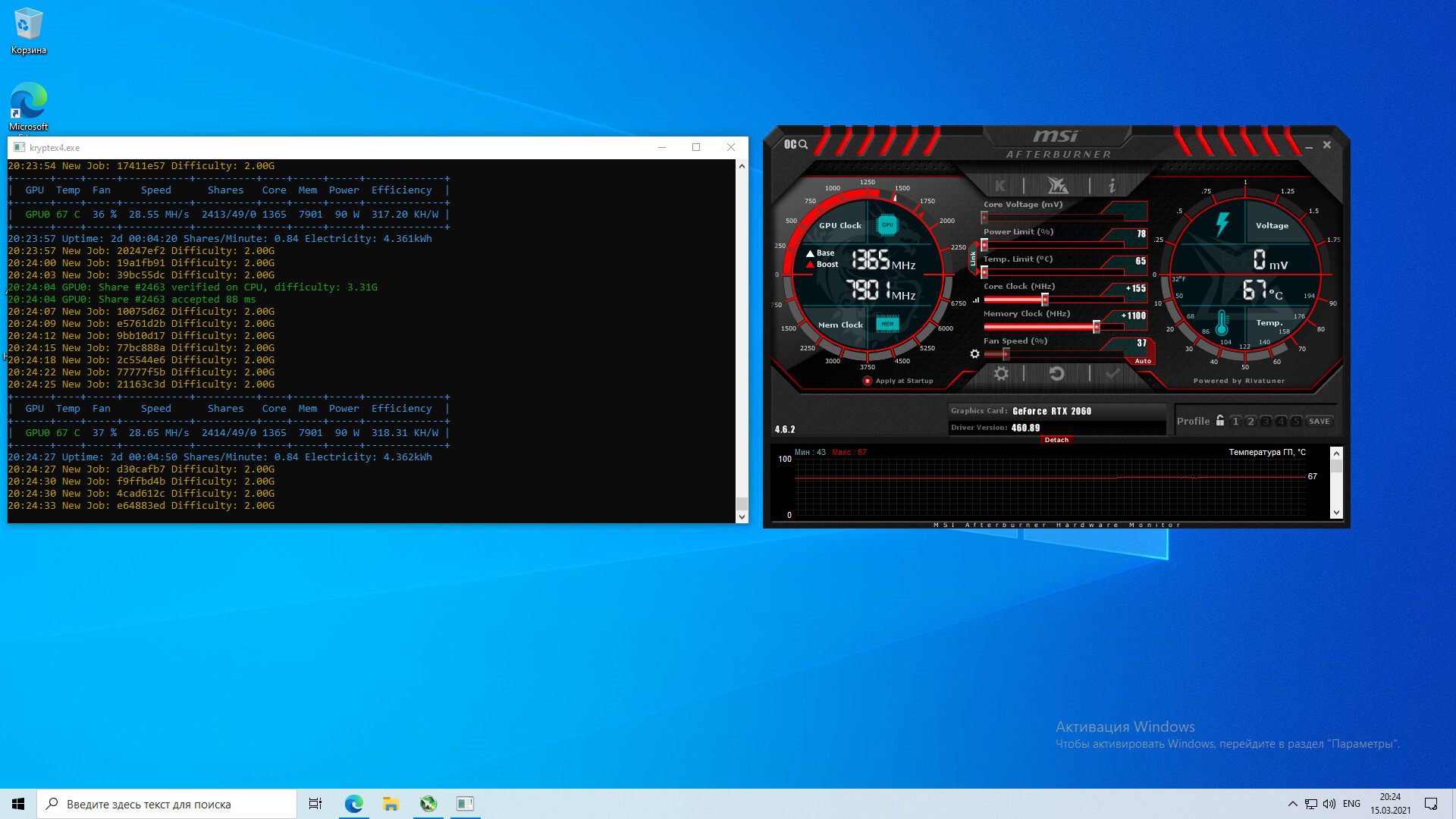Toggle Apply at Startup in Afterburner
This screenshot has width=1456, height=819.
point(868,381)
